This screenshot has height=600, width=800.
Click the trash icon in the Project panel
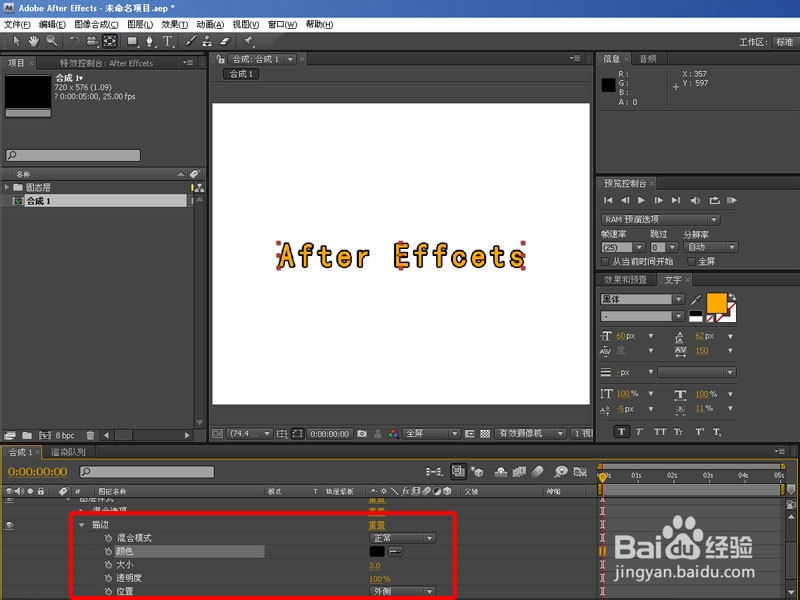pos(90,435)
